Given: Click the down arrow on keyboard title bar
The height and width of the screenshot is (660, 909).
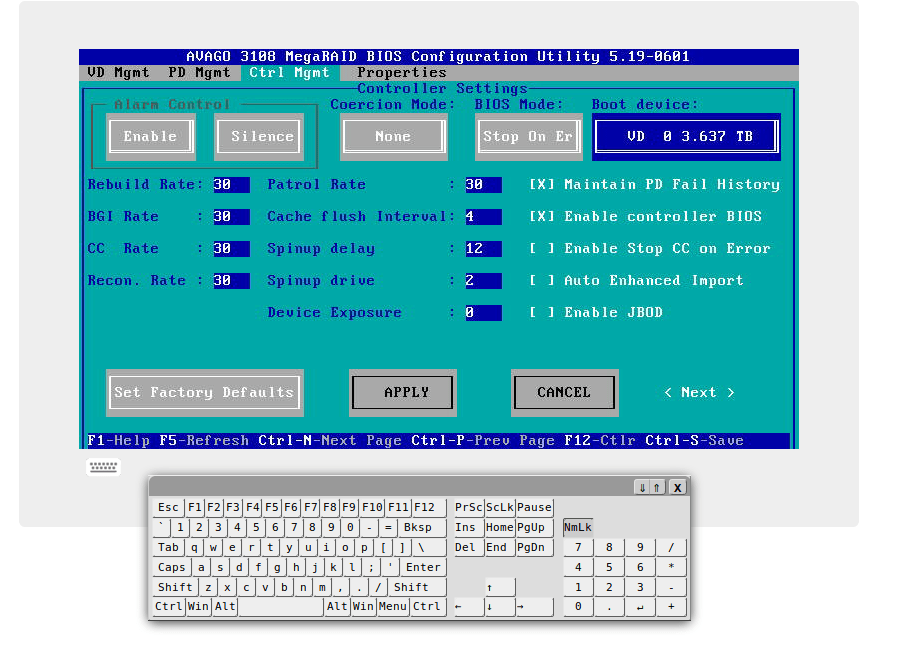Looking at the screenshot, I should [642, 487].
